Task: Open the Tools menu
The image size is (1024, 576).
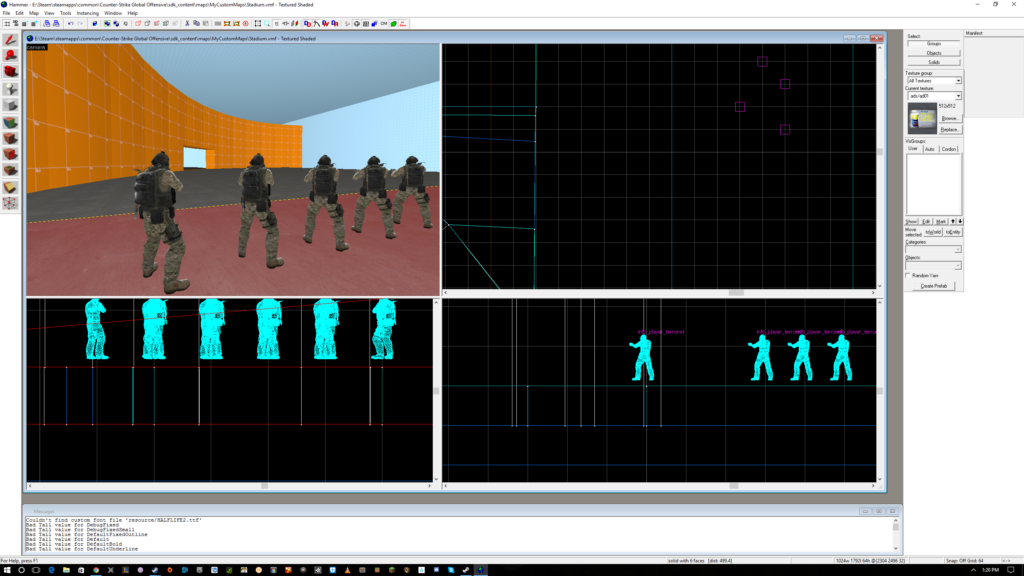Action: (x=65, y=13)
